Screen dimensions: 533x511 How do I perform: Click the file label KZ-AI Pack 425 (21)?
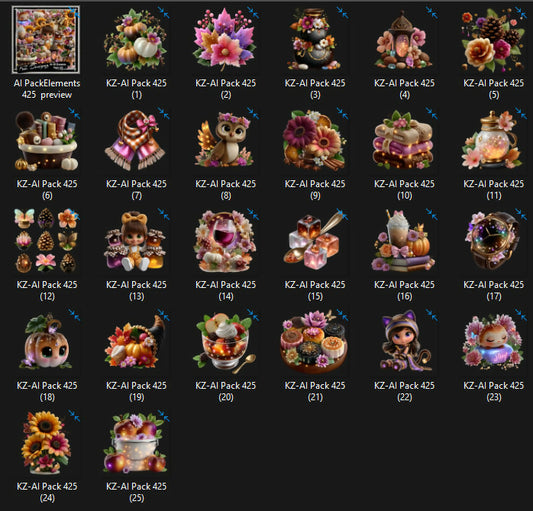pyautogui.click(x=315, y=391)
